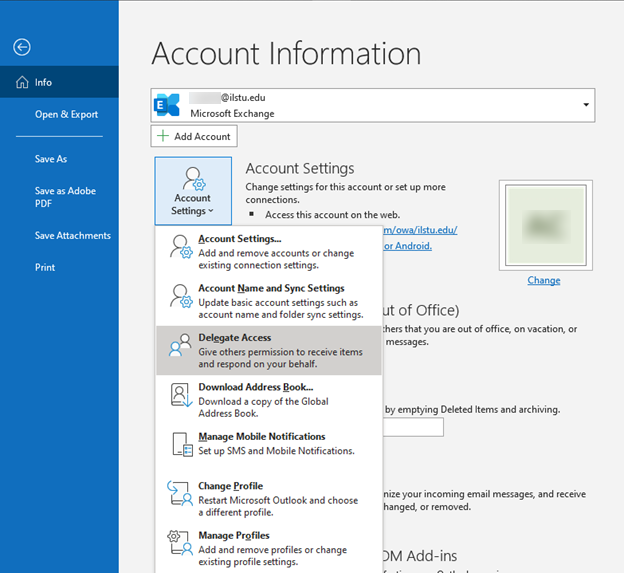
Task: Click the icon beside Account Settings... menu entry
Action: click(x=181, y=247)
